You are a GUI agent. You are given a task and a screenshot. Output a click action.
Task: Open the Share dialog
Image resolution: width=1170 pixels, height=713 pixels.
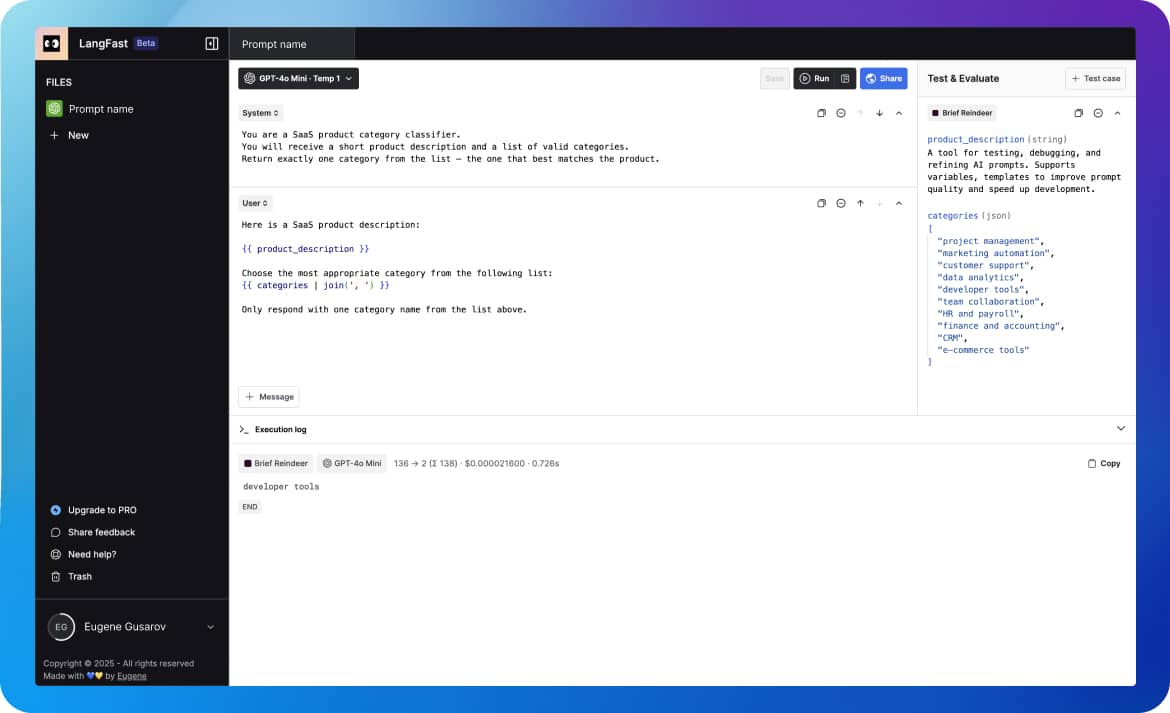tap(883, 78)
